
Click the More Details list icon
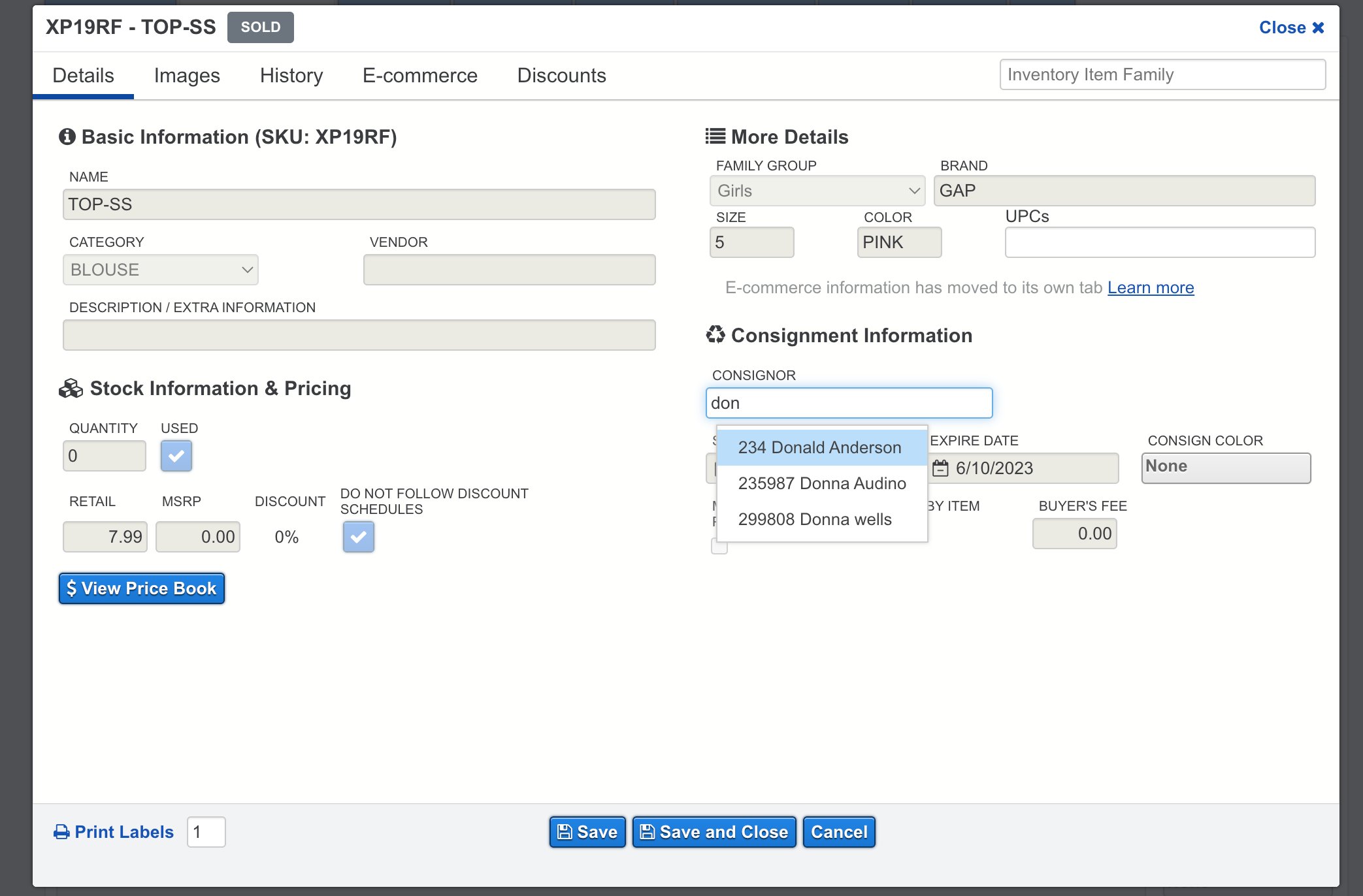pyautogui.click(x=715, y=136)
